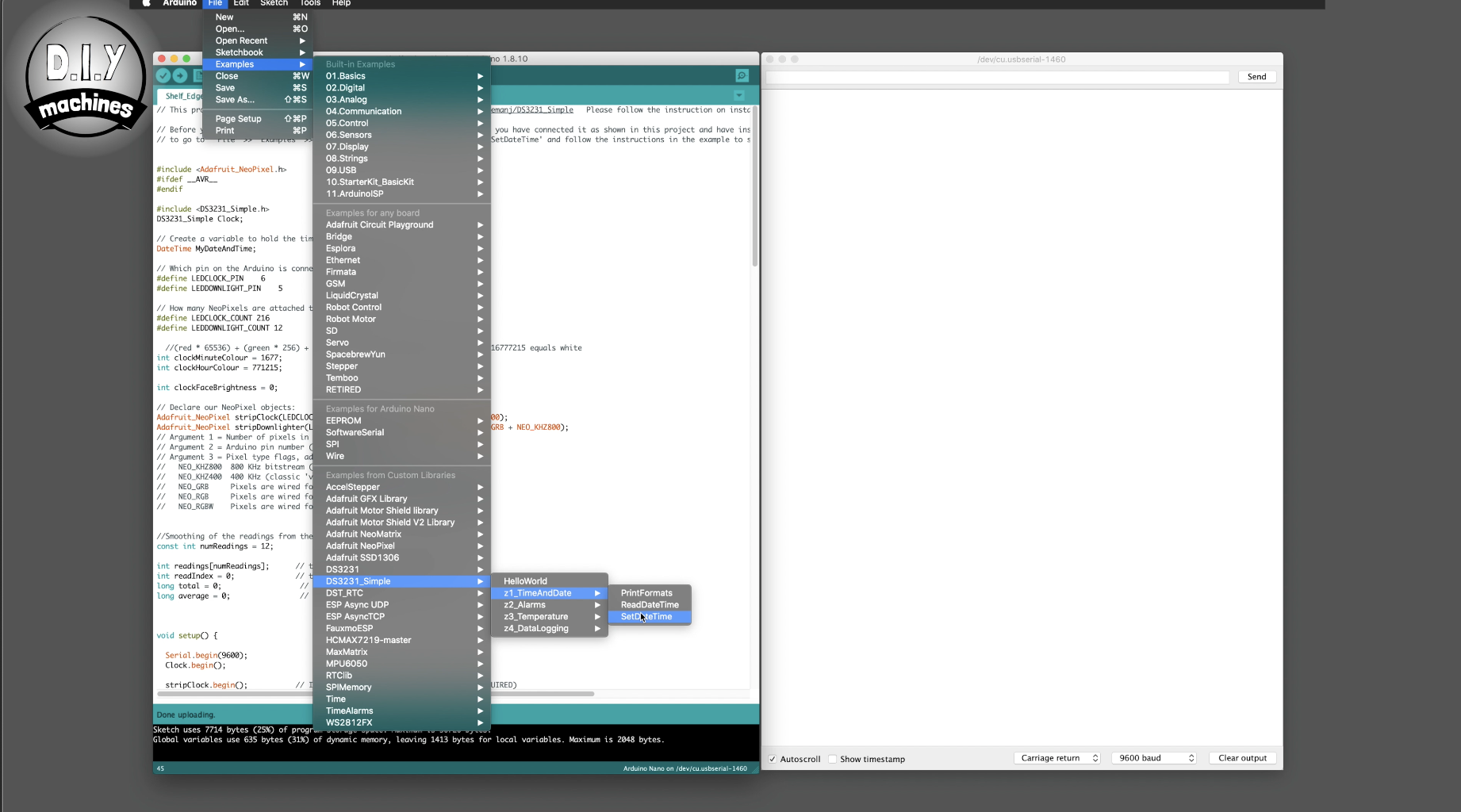This screenshot has width=1461, height=812.
Task: Click the Send button in serial monitor
Action: pyautogui.click(x=1256, y=77)
